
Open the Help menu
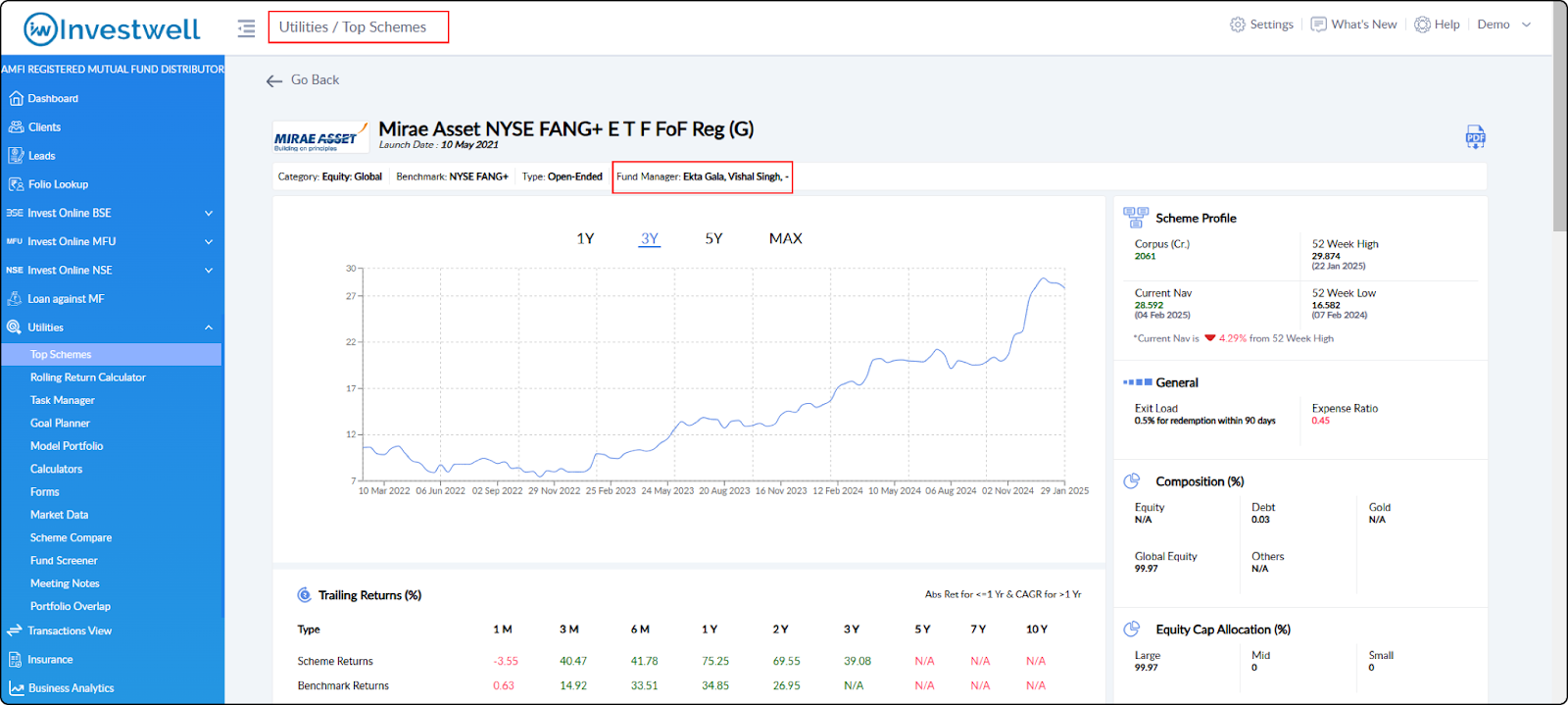click(1437, 25)
